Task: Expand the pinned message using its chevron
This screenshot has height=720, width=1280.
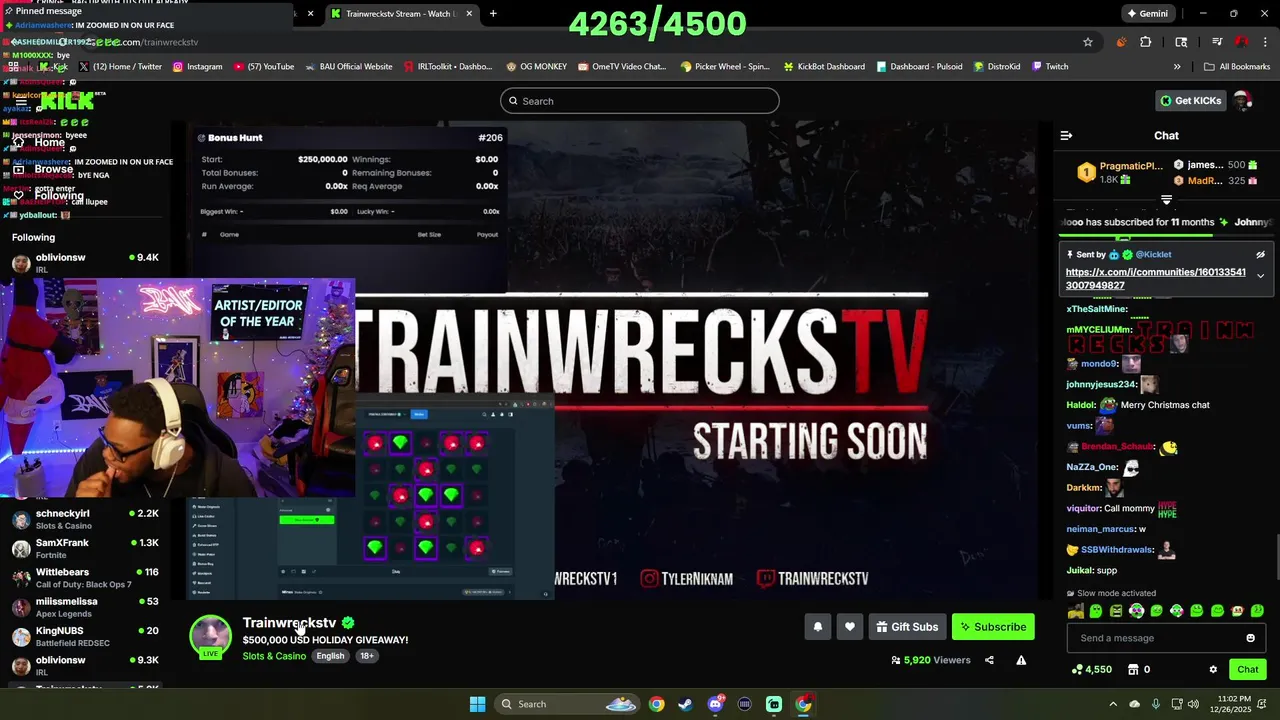Action: tap(1260, 276)
